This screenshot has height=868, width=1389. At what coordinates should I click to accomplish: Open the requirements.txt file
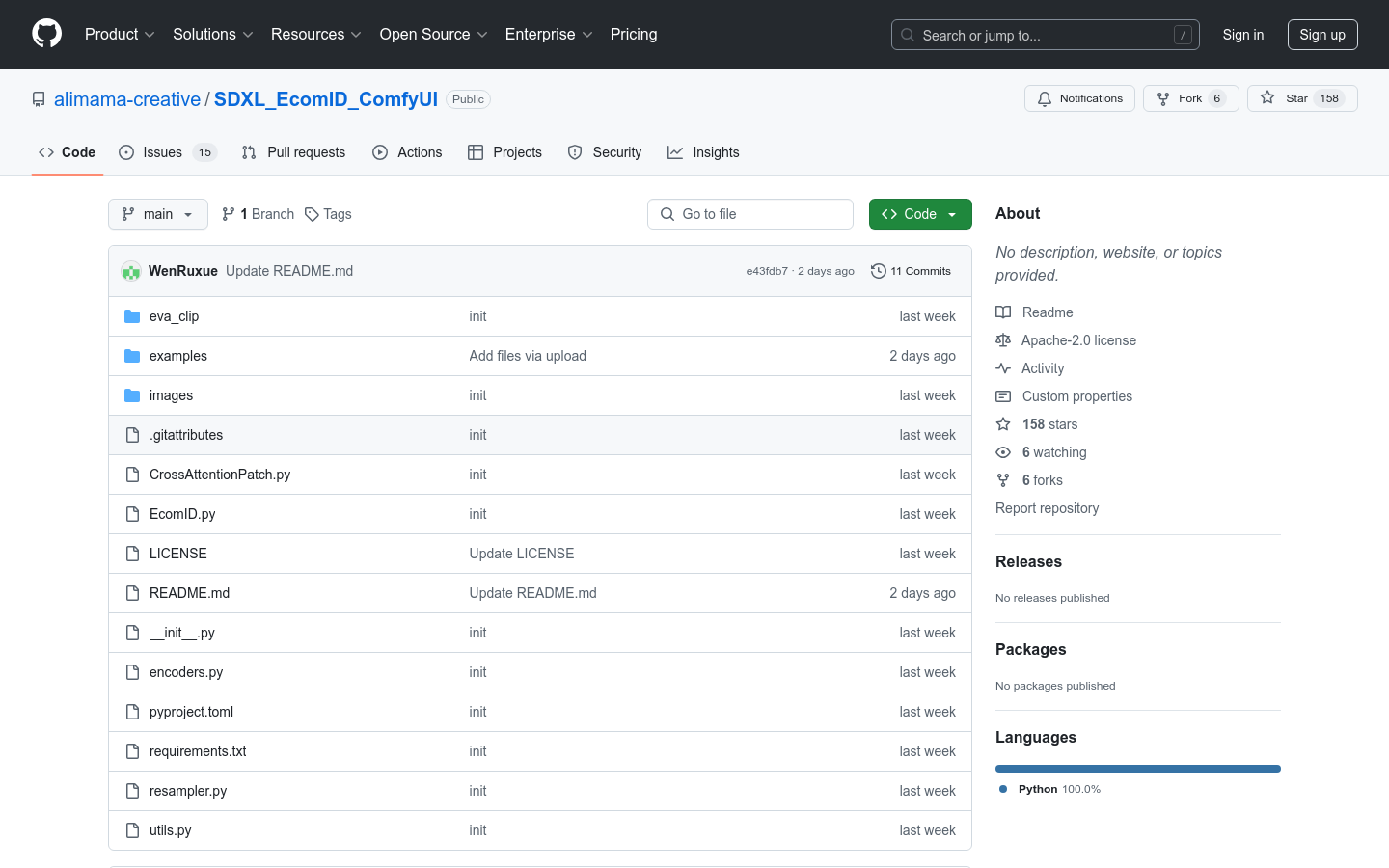coord(198,751)
